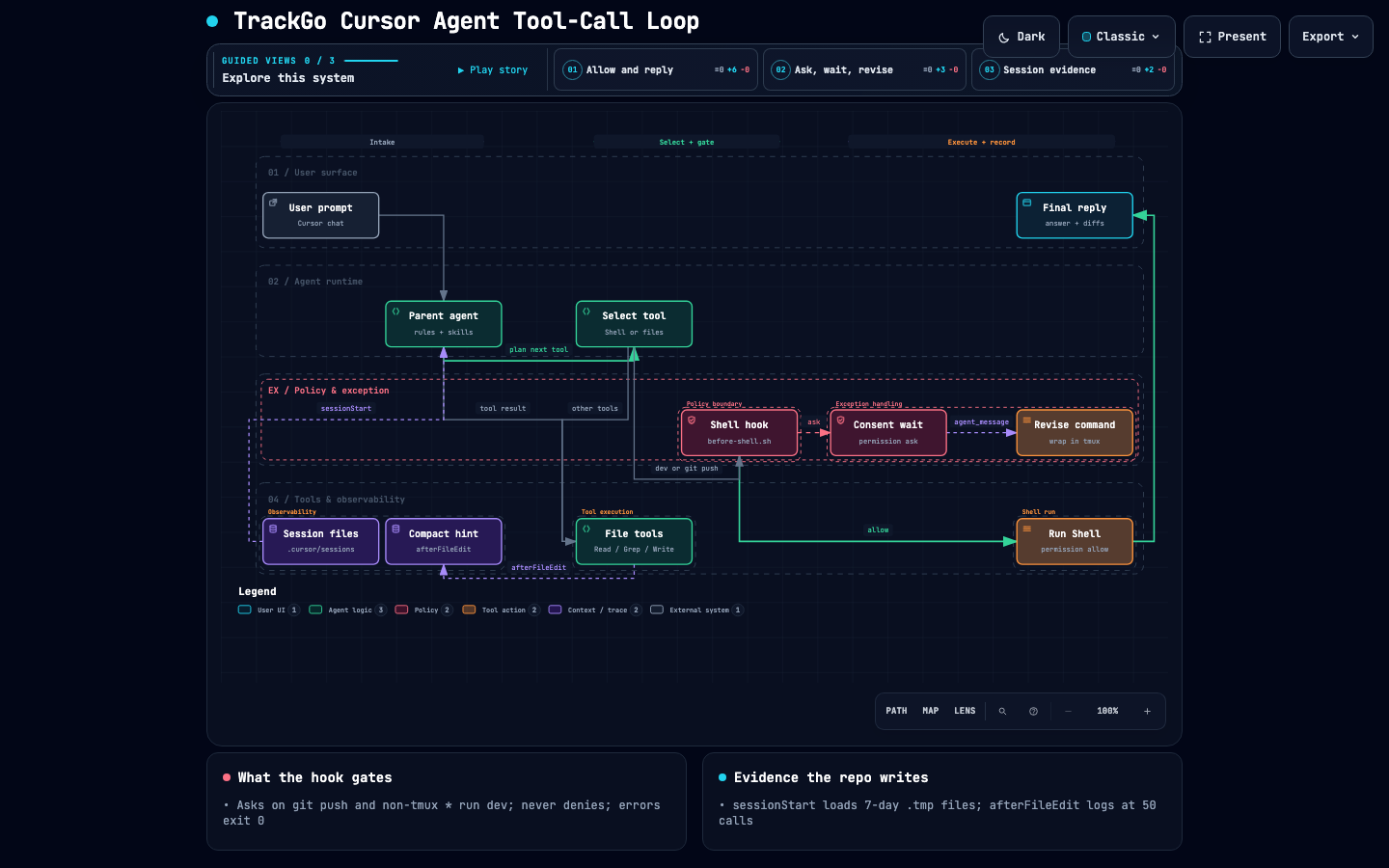This screenshot has width=1389, height=868.
Task: Select the Final reply node
Action: click(x=1075, y=215)
